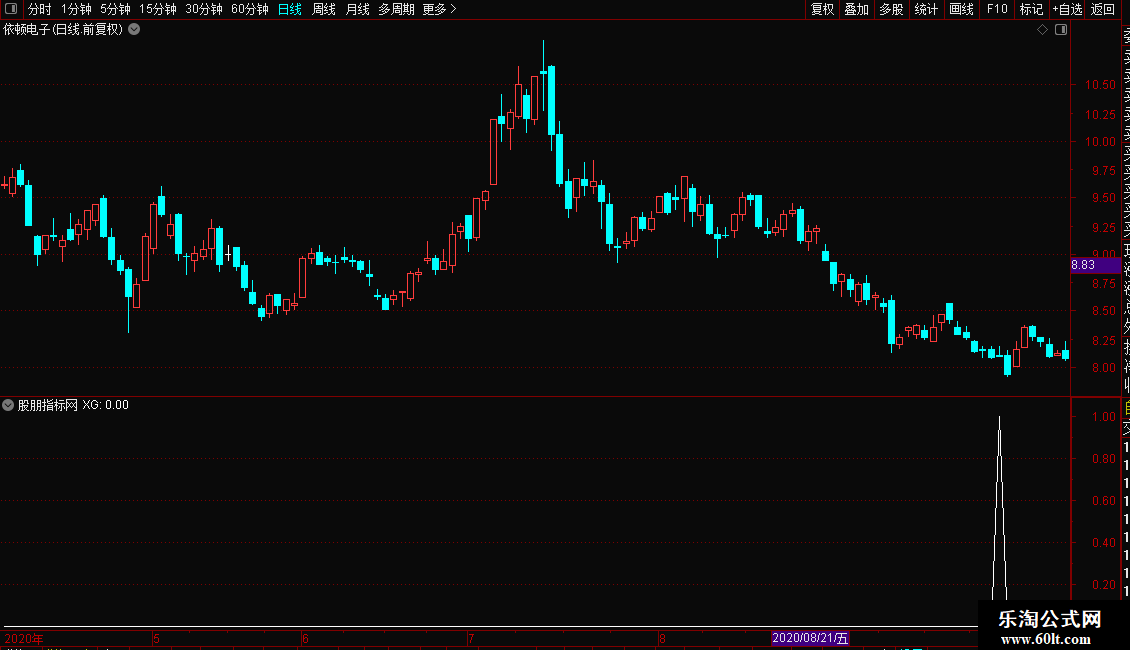Expand the 更多 periods menu

click(x=440, y=9)
